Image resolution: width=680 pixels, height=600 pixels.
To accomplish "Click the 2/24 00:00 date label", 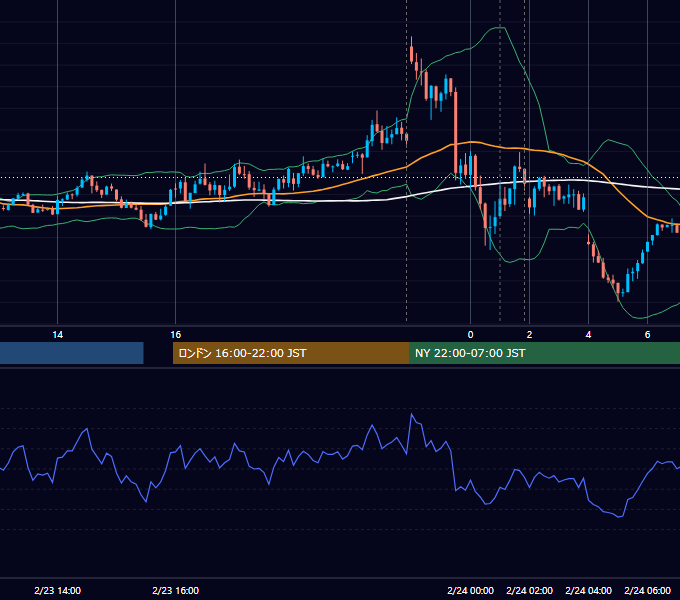I will tap(471, 590).
